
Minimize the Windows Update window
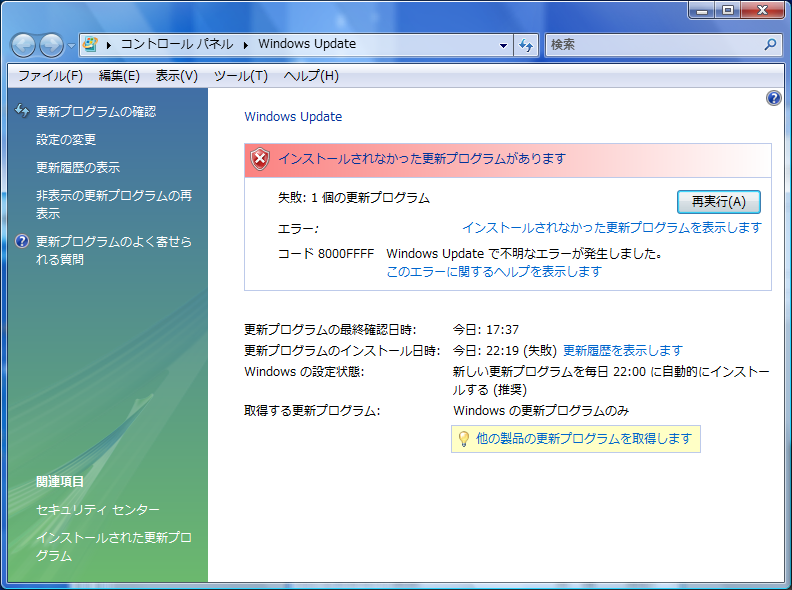pos(702,10)
